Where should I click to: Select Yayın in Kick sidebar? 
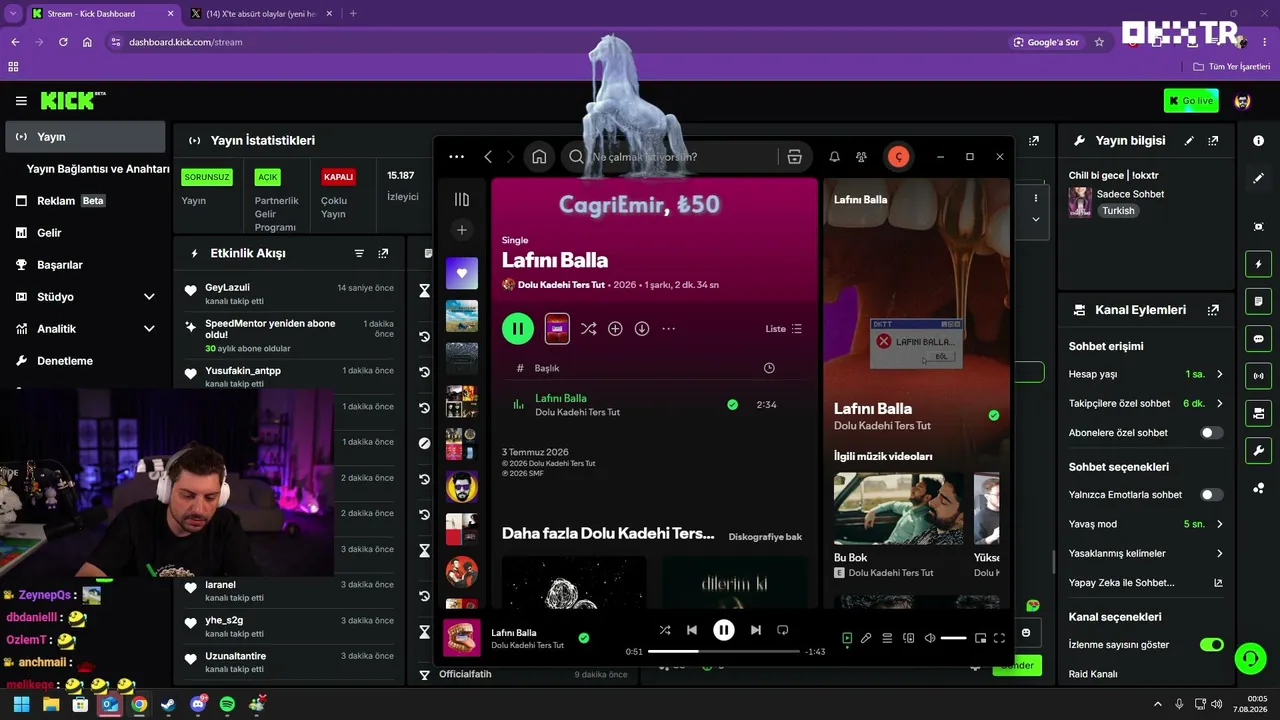point(85,137)
